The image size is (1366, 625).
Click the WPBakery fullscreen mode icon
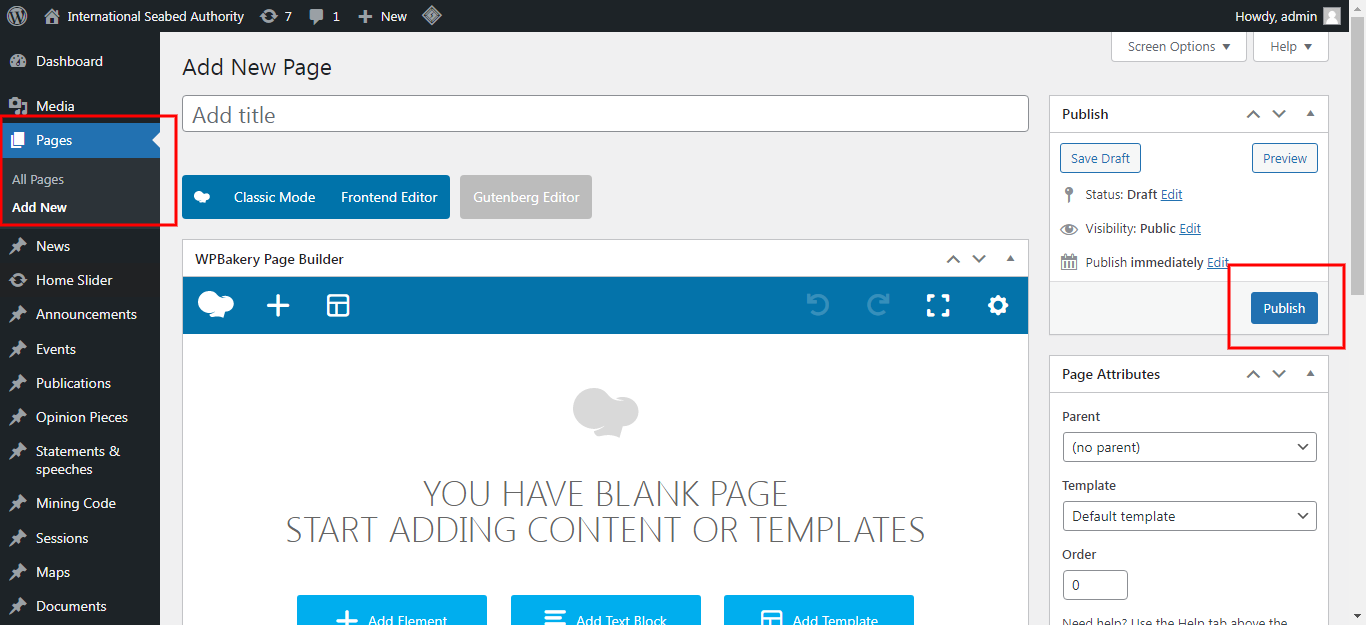[938, 306]
